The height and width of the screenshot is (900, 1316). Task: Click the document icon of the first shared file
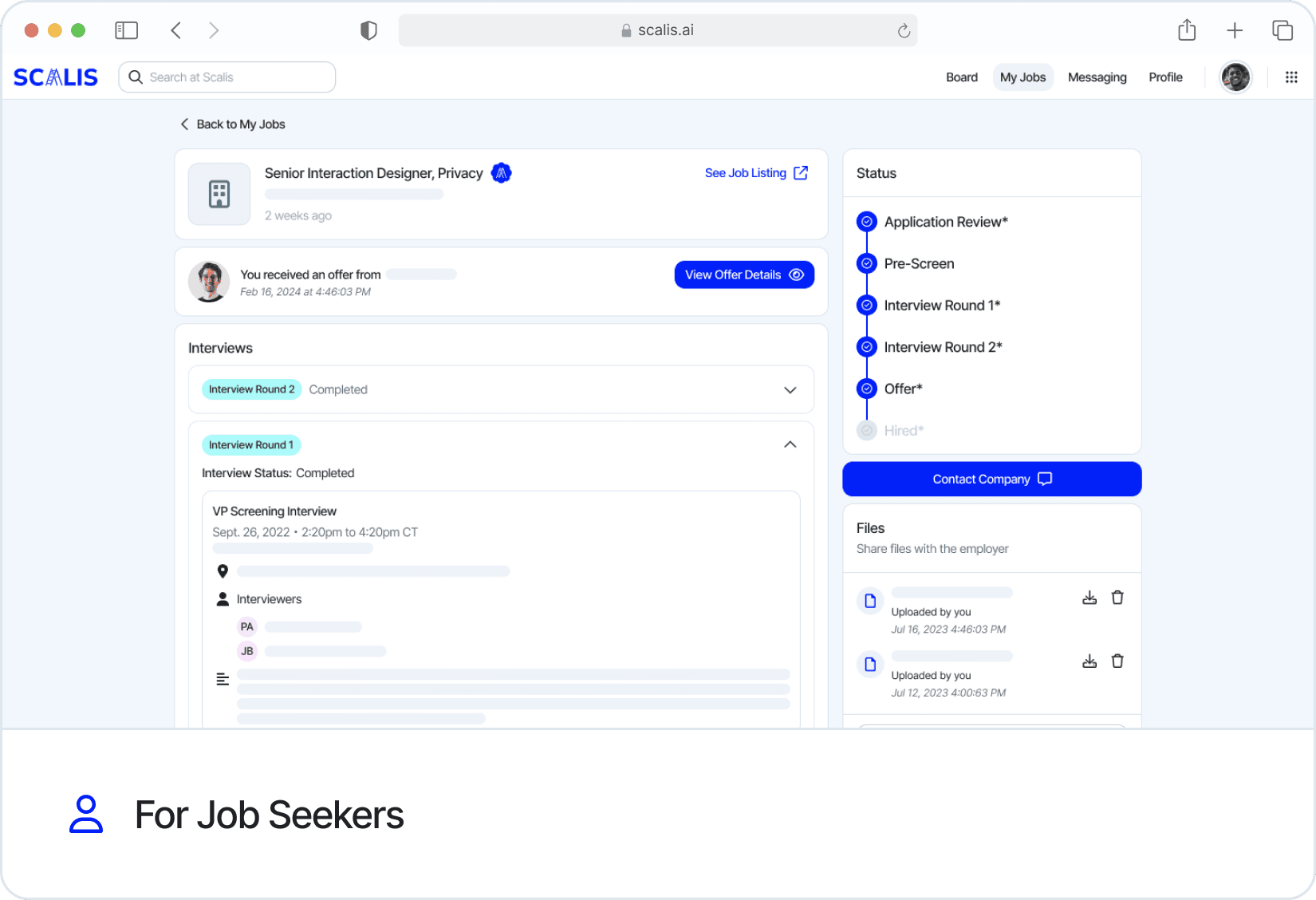870,601
